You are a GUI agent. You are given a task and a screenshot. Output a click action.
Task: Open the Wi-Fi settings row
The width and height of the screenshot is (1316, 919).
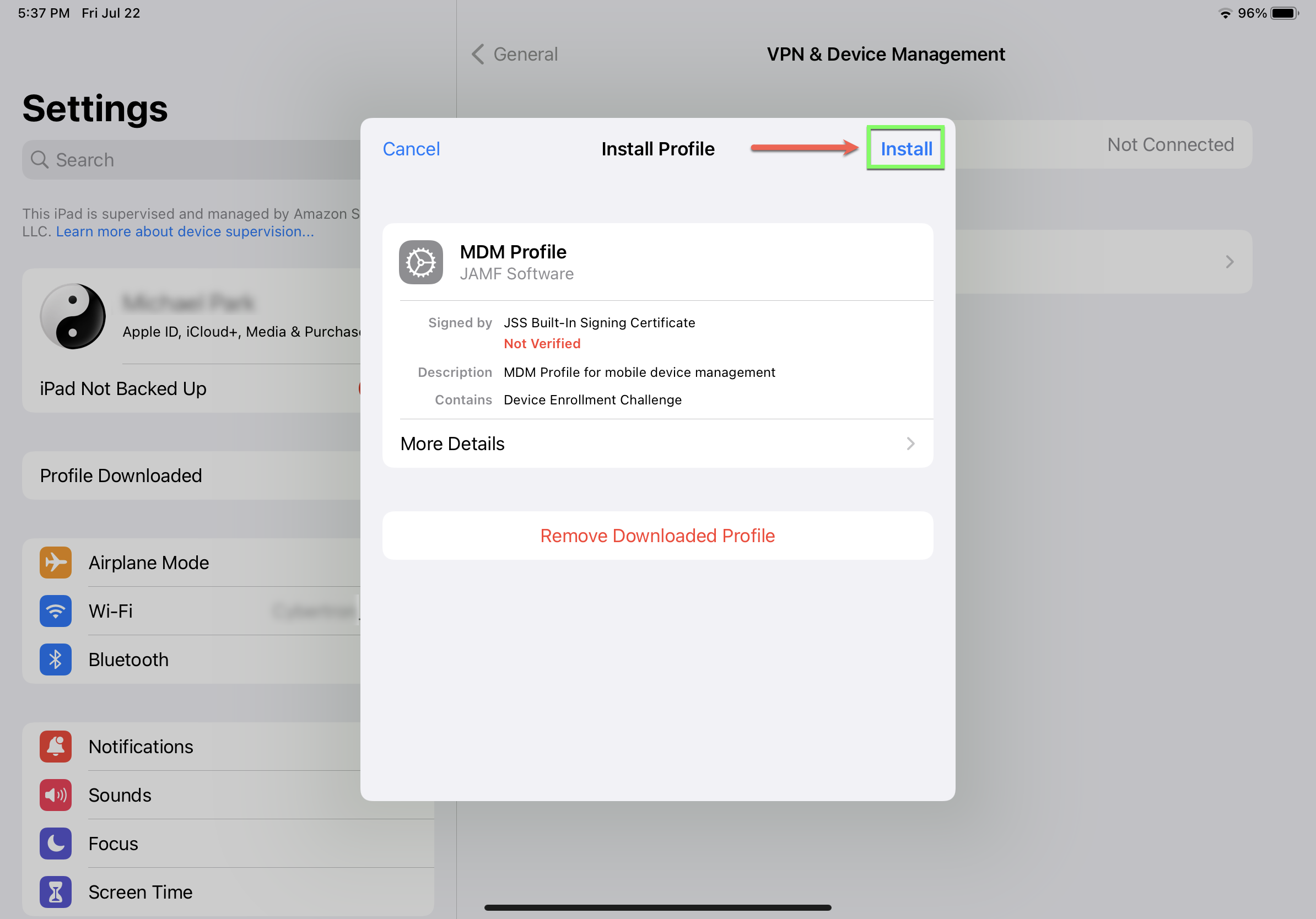coord(191,611)
